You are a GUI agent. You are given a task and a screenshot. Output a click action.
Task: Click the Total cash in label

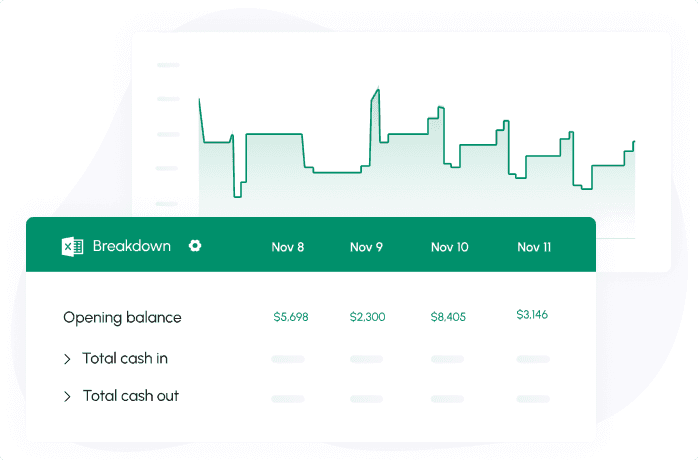pyautogui.click(x=125, y=359)
